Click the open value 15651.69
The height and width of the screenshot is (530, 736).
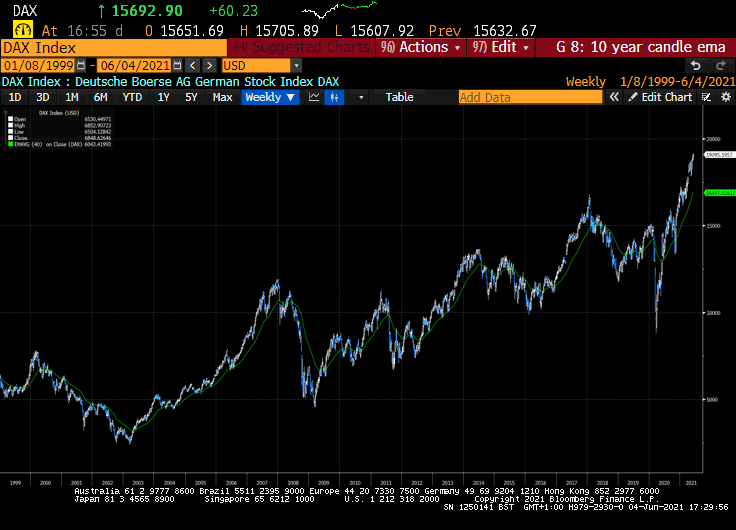tap(192, 31)
